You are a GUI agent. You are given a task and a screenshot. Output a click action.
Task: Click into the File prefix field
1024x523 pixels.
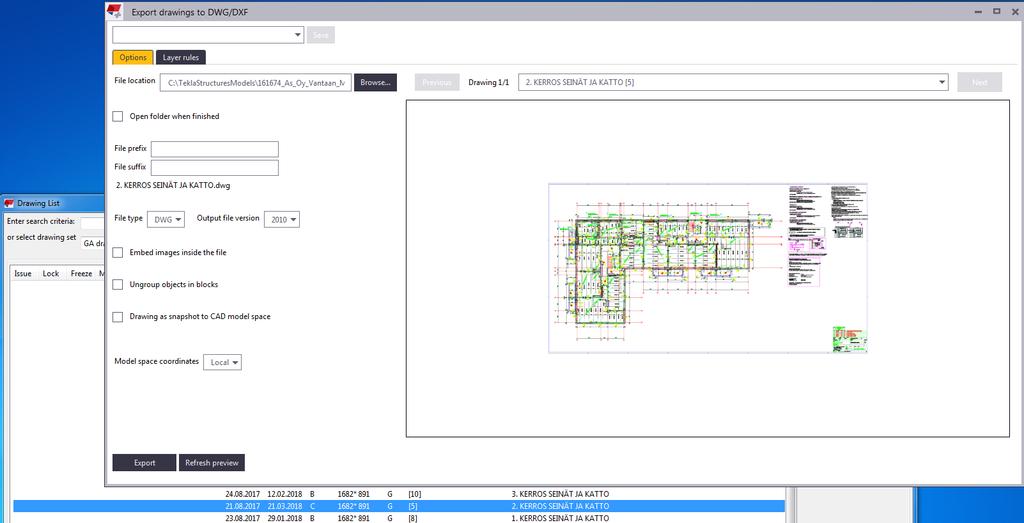tap(215, 149)
